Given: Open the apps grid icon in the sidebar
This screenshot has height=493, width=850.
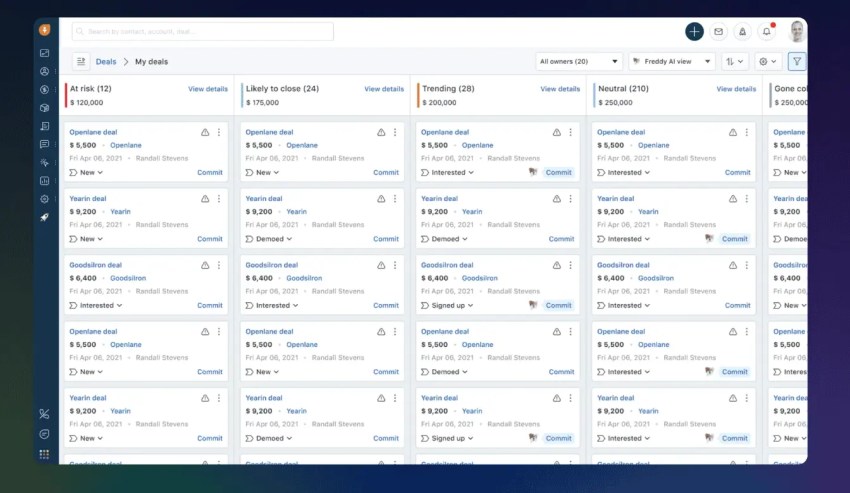Looking at the screenshot, I should point(44,454).
